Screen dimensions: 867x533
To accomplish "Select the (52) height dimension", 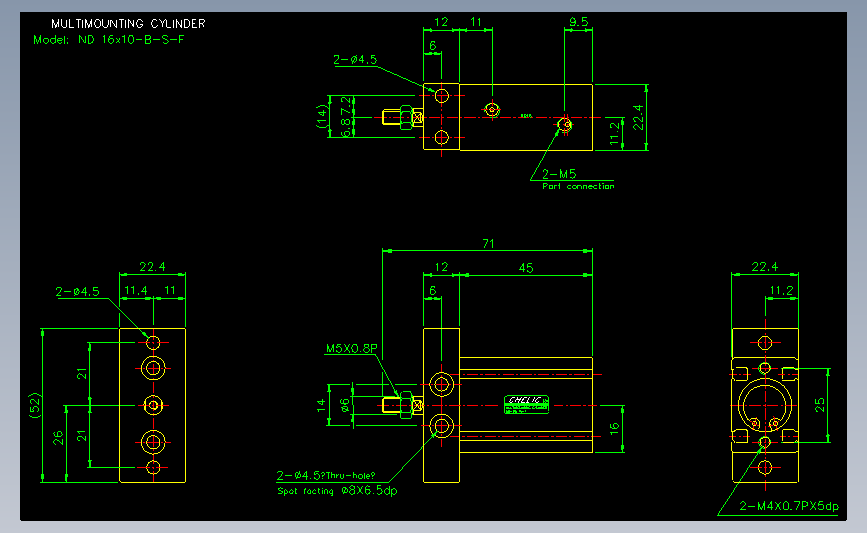I will 34,405.
